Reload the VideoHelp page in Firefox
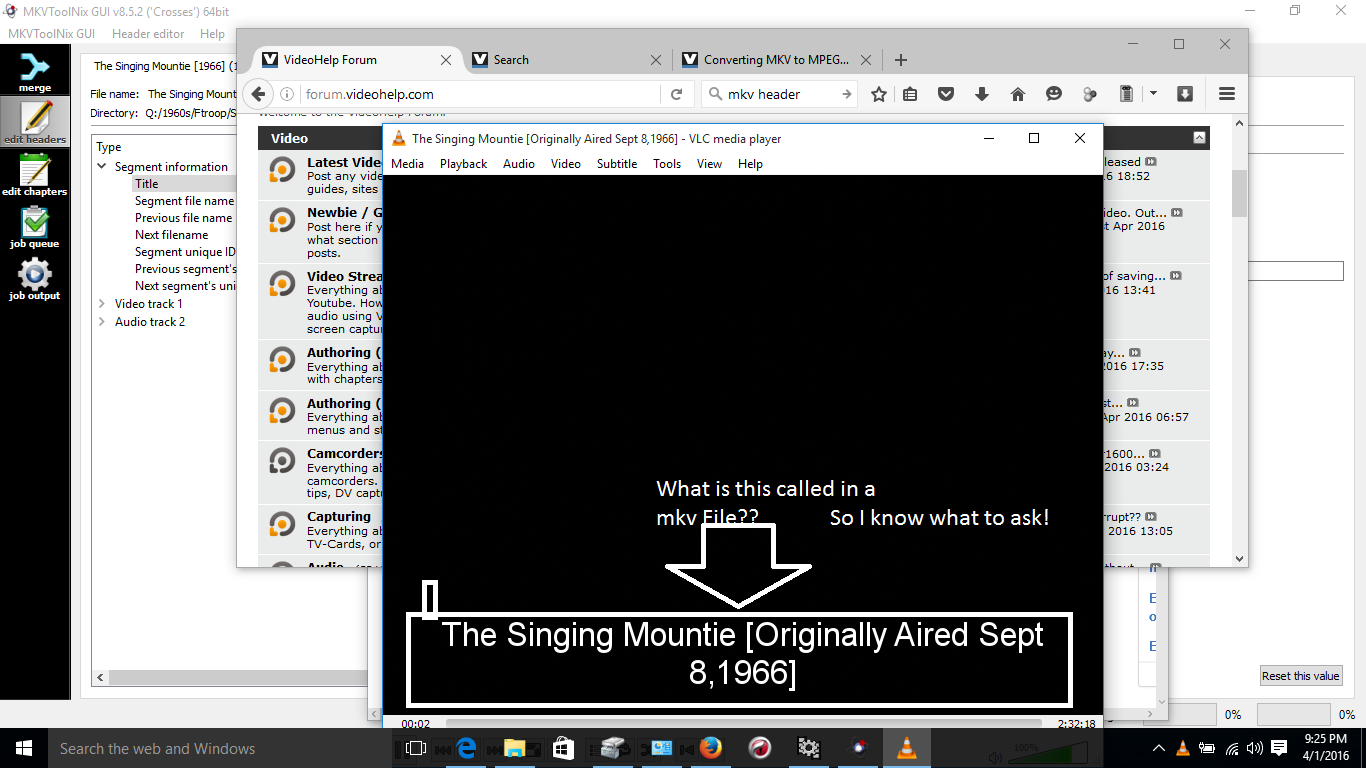1366x768 pixels. tap(676, 94)
